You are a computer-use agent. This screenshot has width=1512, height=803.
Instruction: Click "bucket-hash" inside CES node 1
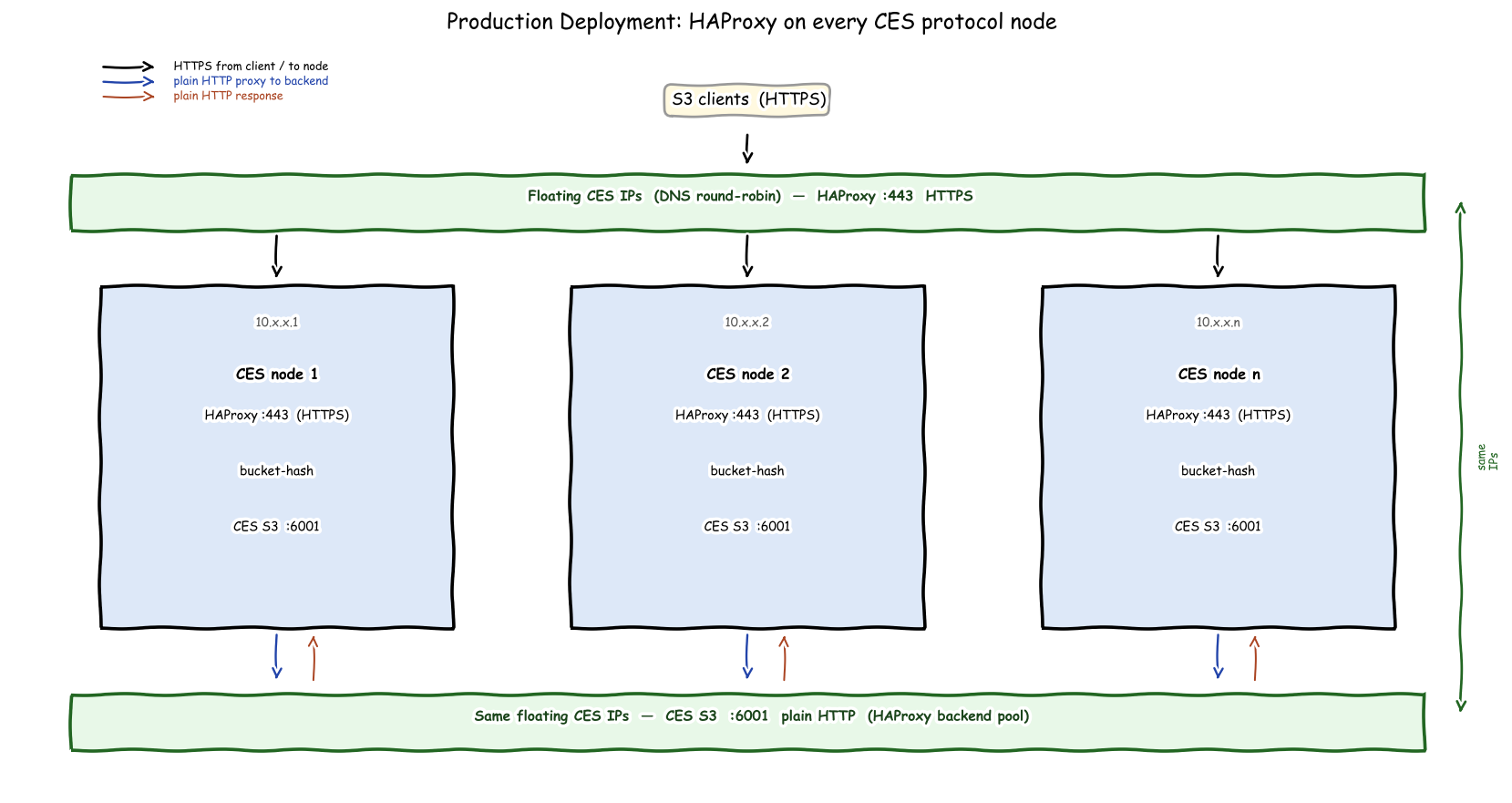[x=276, y=470]
